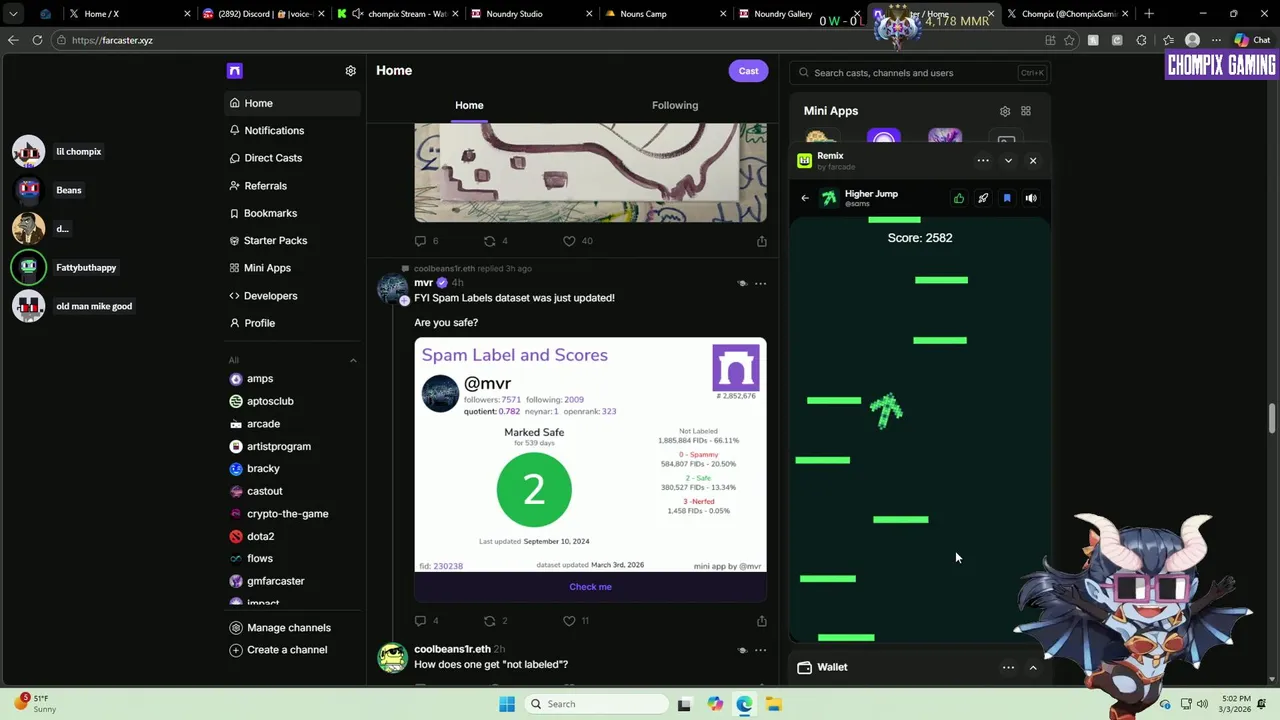Expand the Wallet panel chevron
Screen dimensions: 1280x720
click(x=1033, y=667)
